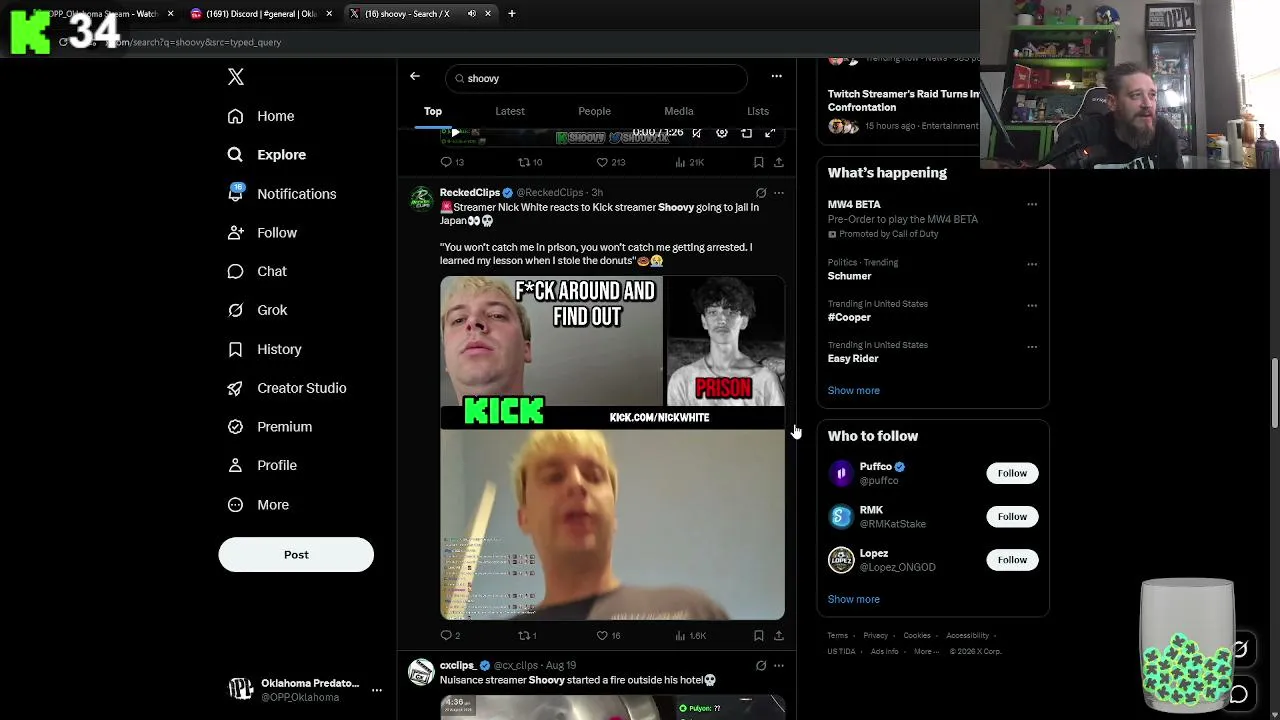The height and width of the screenshot is (720, 1280).
Task: Follow the RMK account
Action: (1012, 516)
